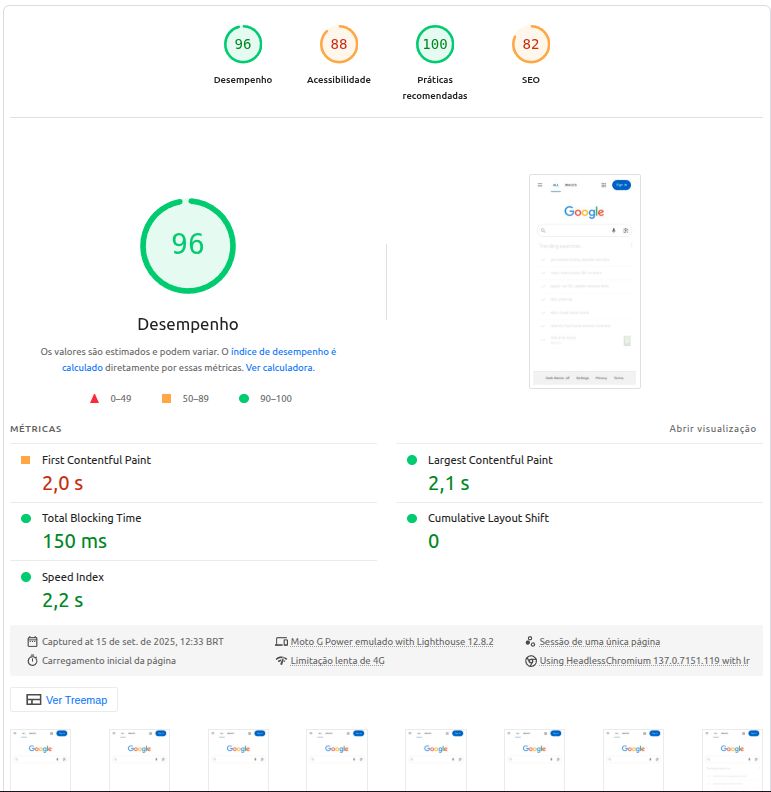The width and height of the screenshot is (771, 792).
Task: Click the icon beside Sessão de uma única página
Action: 531,641
